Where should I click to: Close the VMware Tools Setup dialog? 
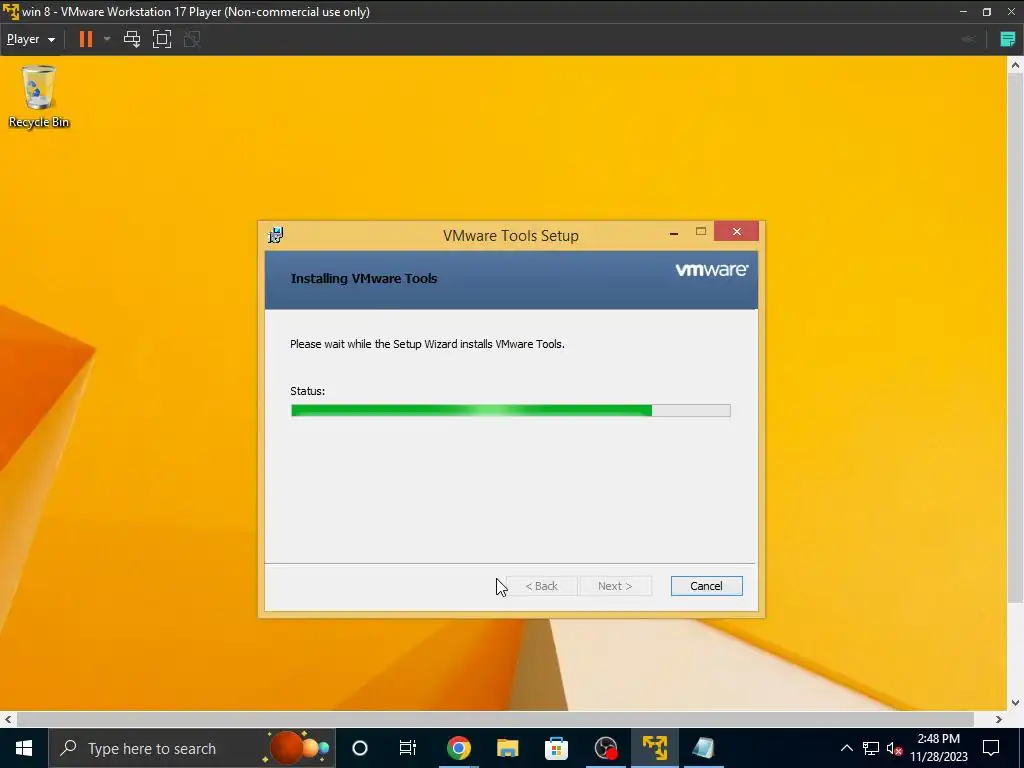737,231
